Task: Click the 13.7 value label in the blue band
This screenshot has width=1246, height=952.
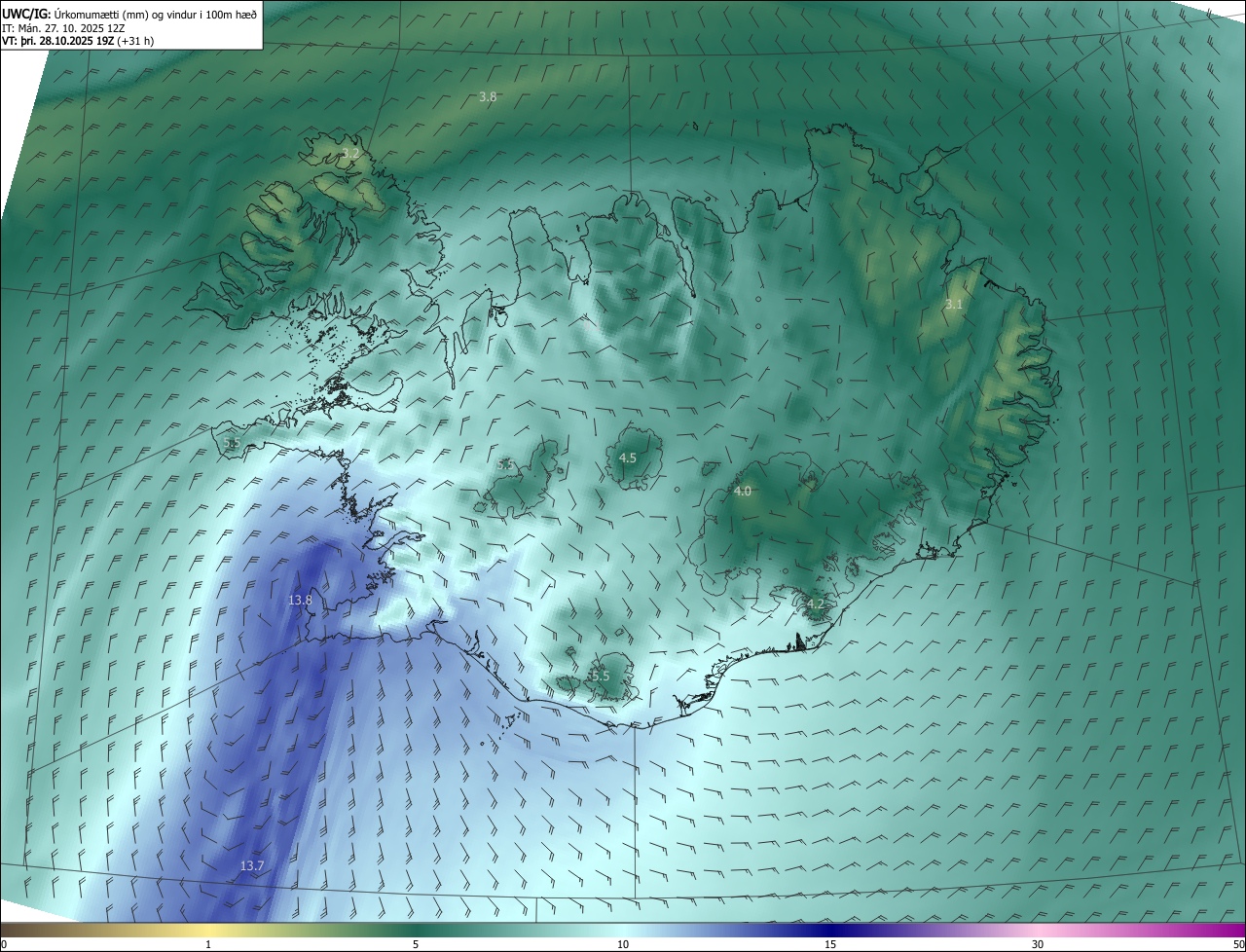Action: point(251,865)
